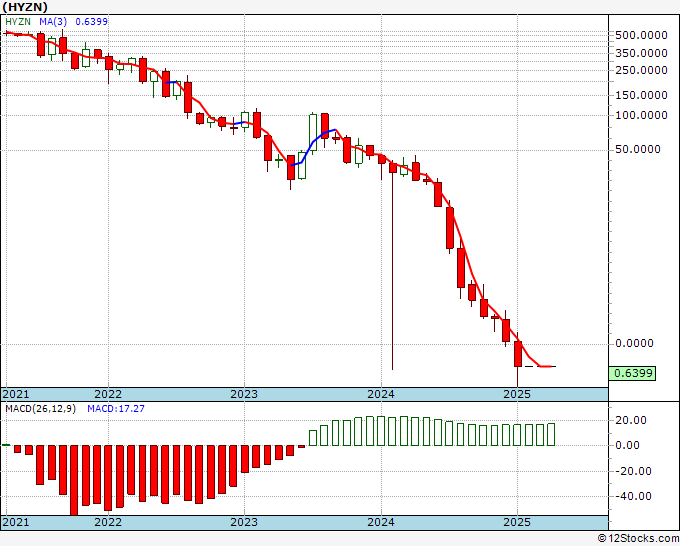680x546 pixels.
Task: Click the -40.00 MACD axis label
Action: click(x=631, y=496)
